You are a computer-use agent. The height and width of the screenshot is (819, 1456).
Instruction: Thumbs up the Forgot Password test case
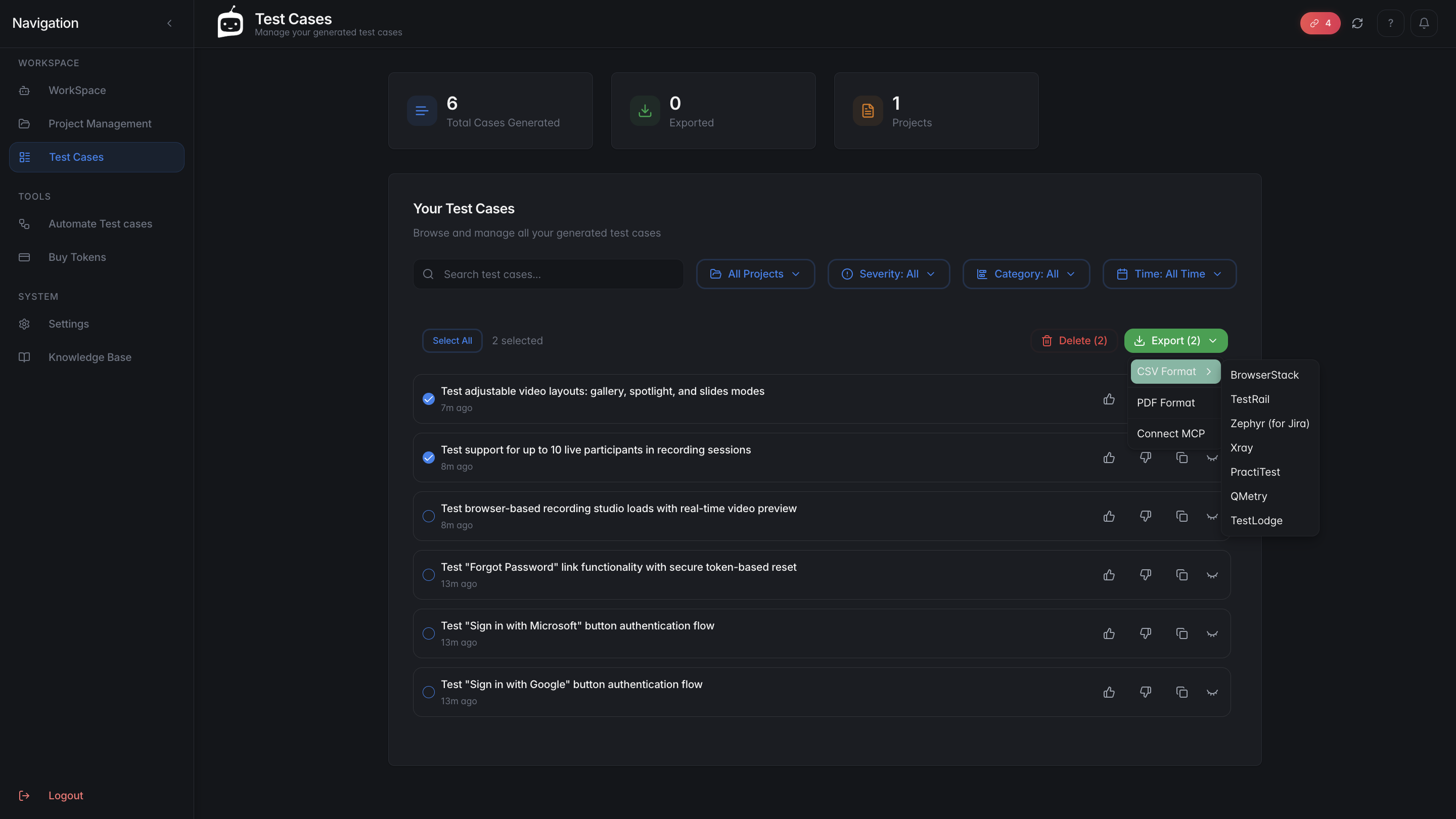(1109, 575)
